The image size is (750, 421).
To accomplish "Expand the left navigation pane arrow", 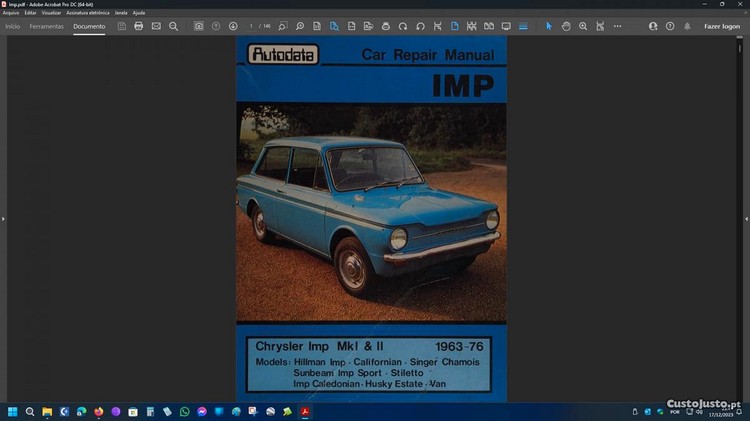I will click(3, 218).
